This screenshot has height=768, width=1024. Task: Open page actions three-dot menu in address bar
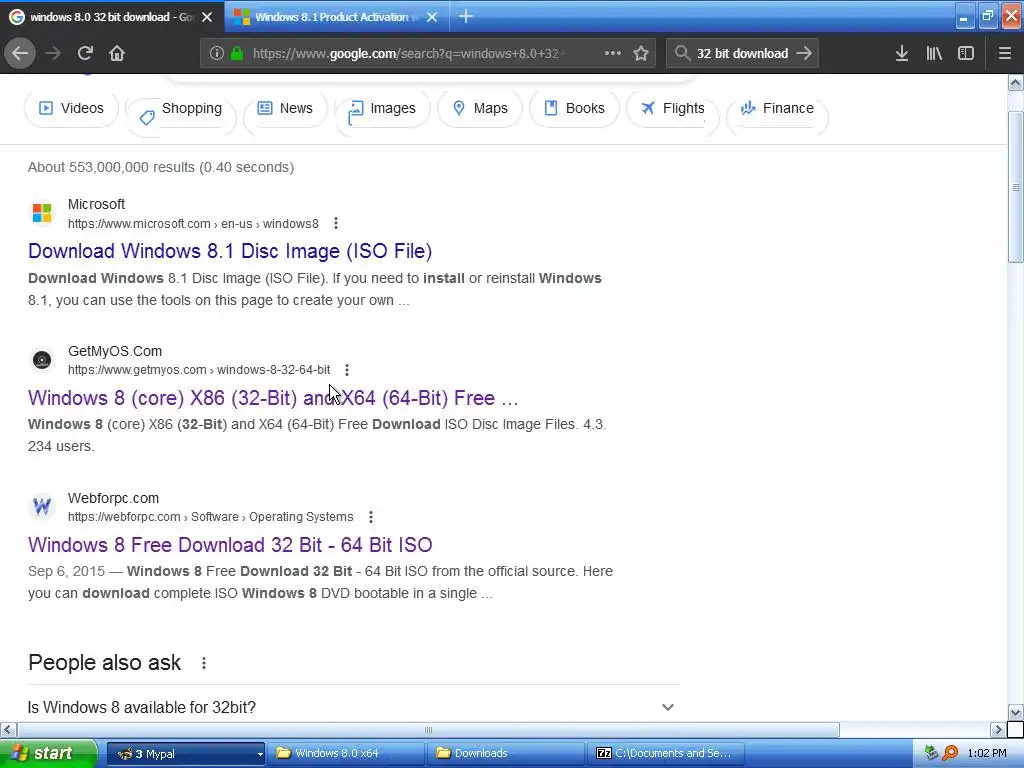coord(613,53)
